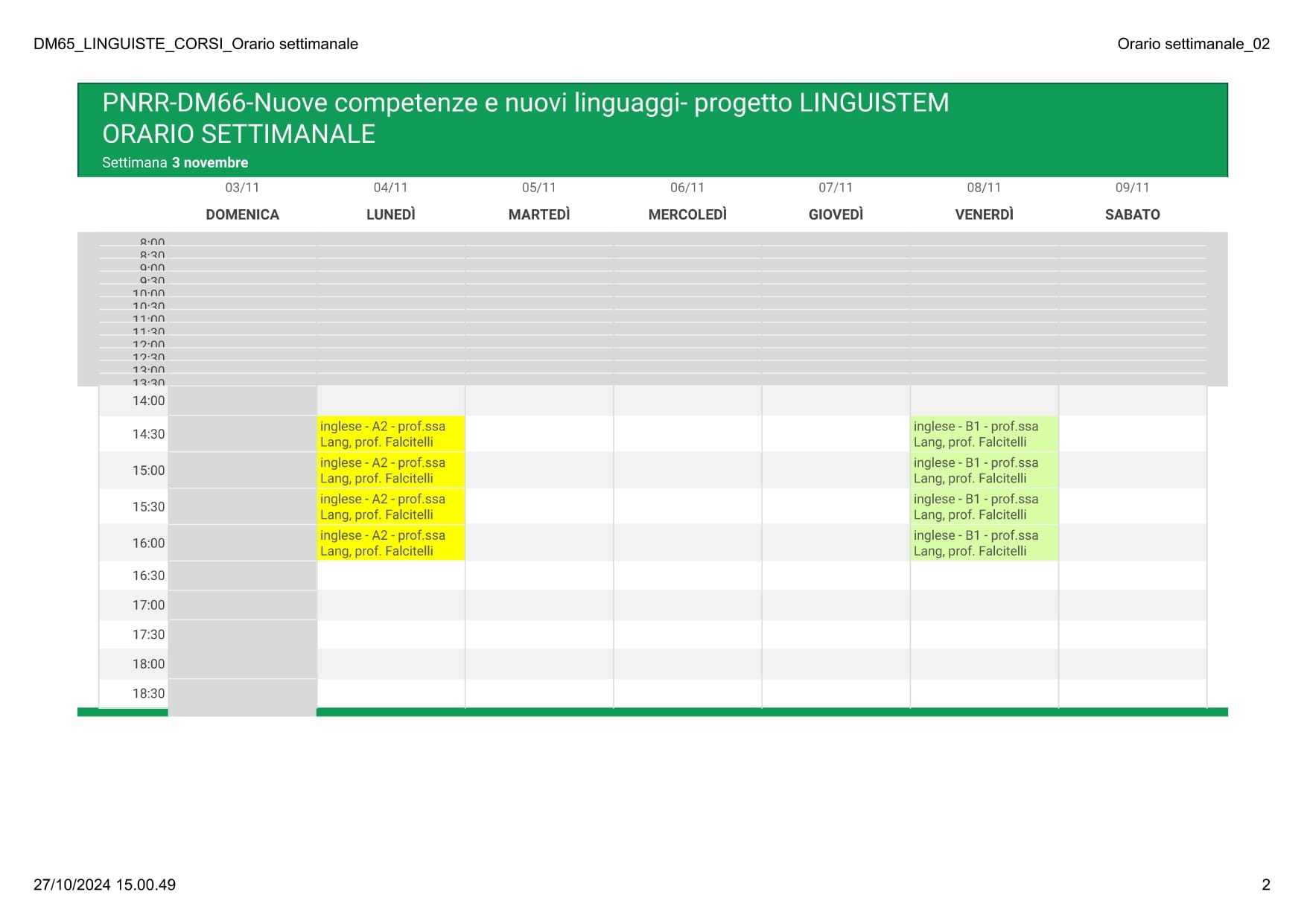Click the Settimana 3 novembre subtitle

175,162
